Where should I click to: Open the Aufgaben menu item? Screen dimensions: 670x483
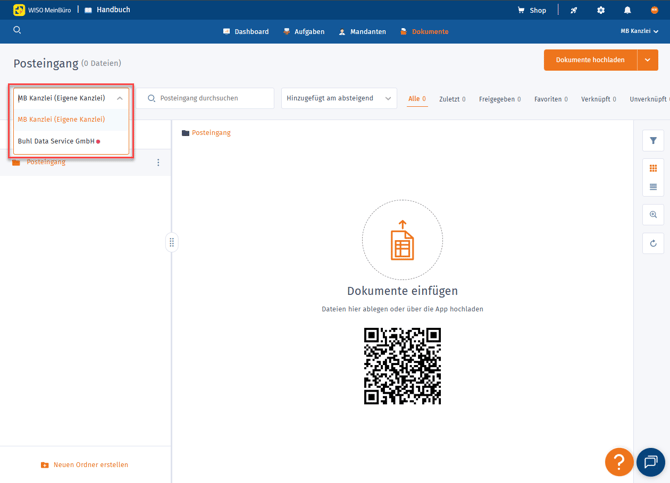point(303,32)
